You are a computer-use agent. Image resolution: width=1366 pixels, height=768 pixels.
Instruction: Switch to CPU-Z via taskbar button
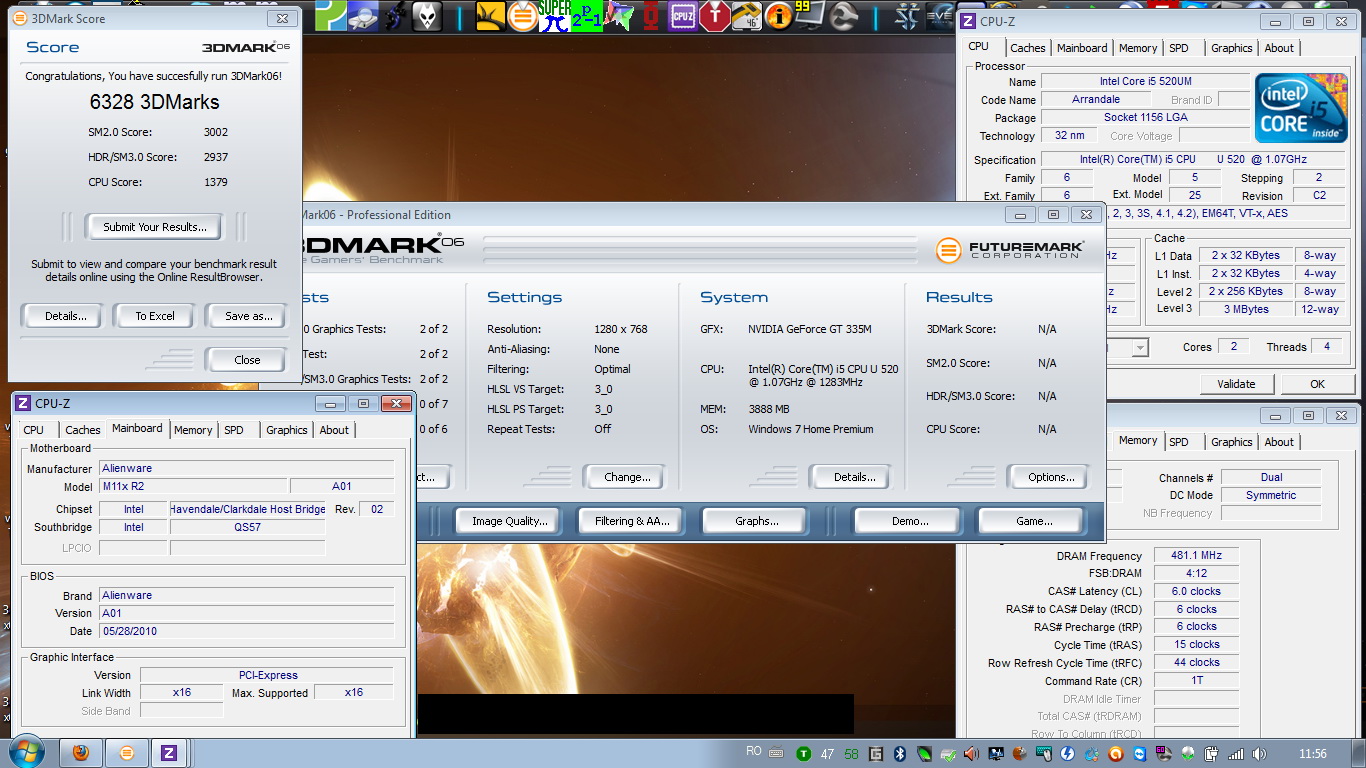tap(169, 753)
